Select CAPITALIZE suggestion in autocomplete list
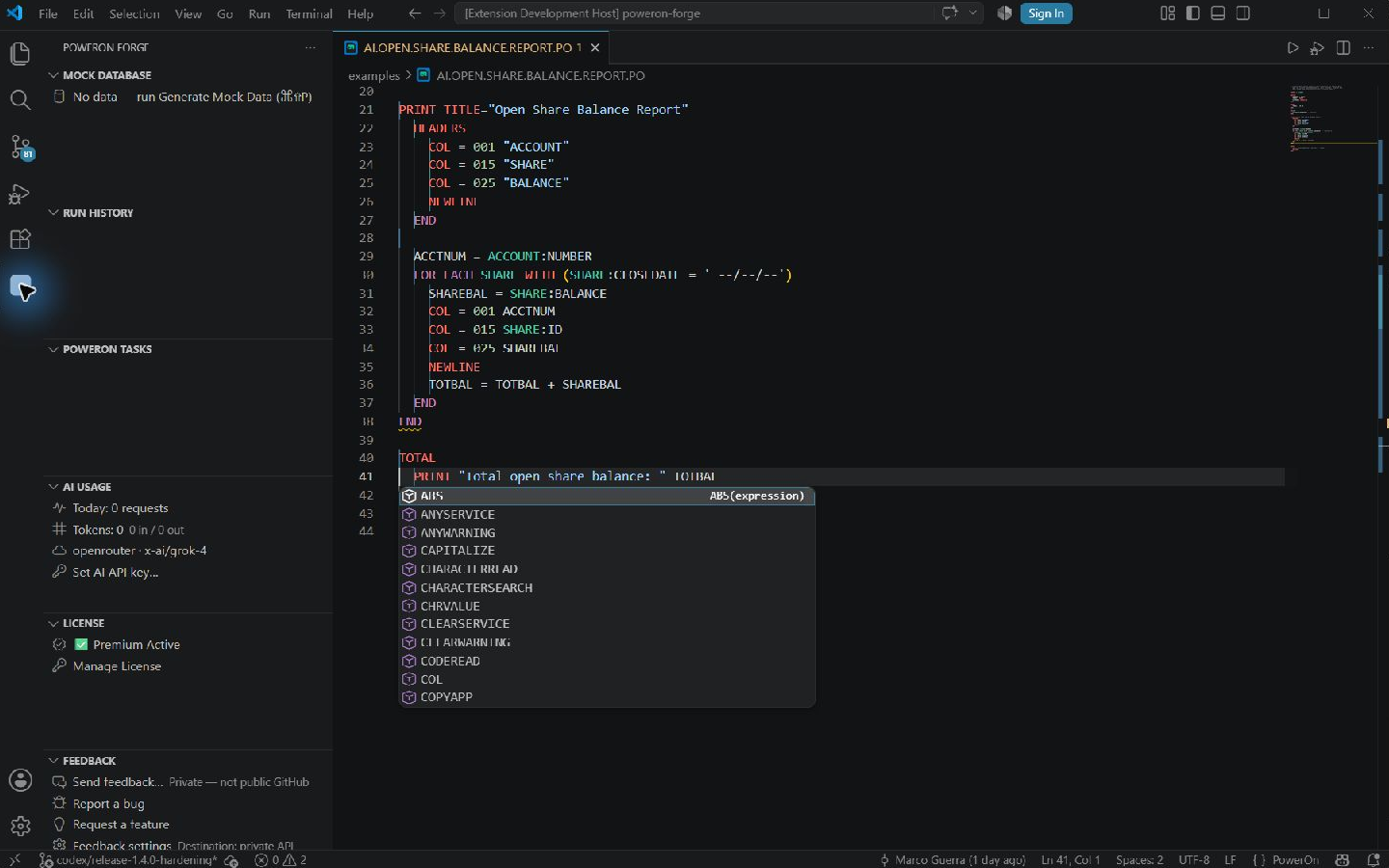This screenshot has width=1389, height=868. (608, 551)
